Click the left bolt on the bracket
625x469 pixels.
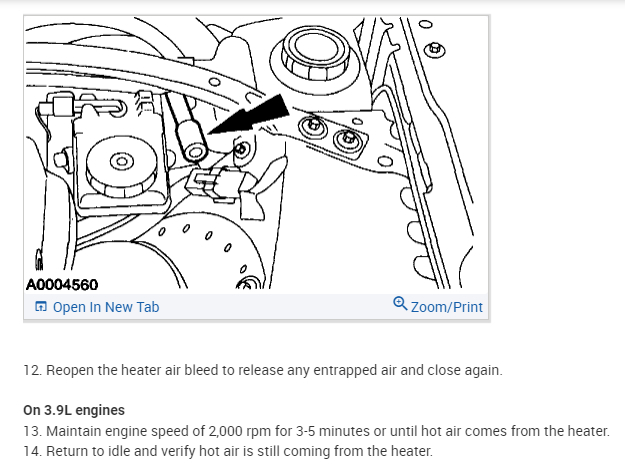pyautogui.click(x=313, y=126)
